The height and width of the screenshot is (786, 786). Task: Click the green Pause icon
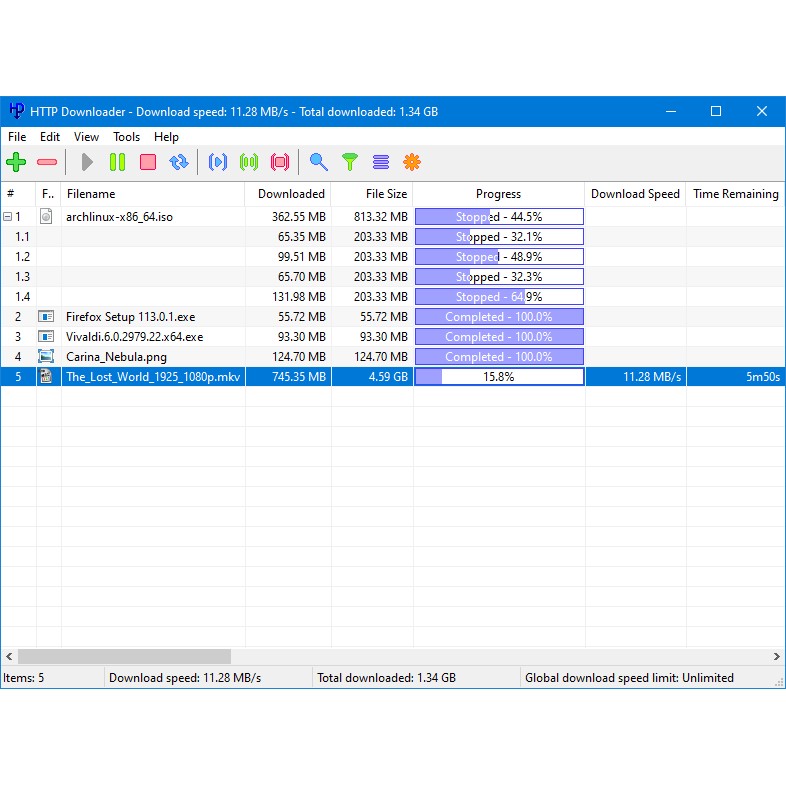117,162
